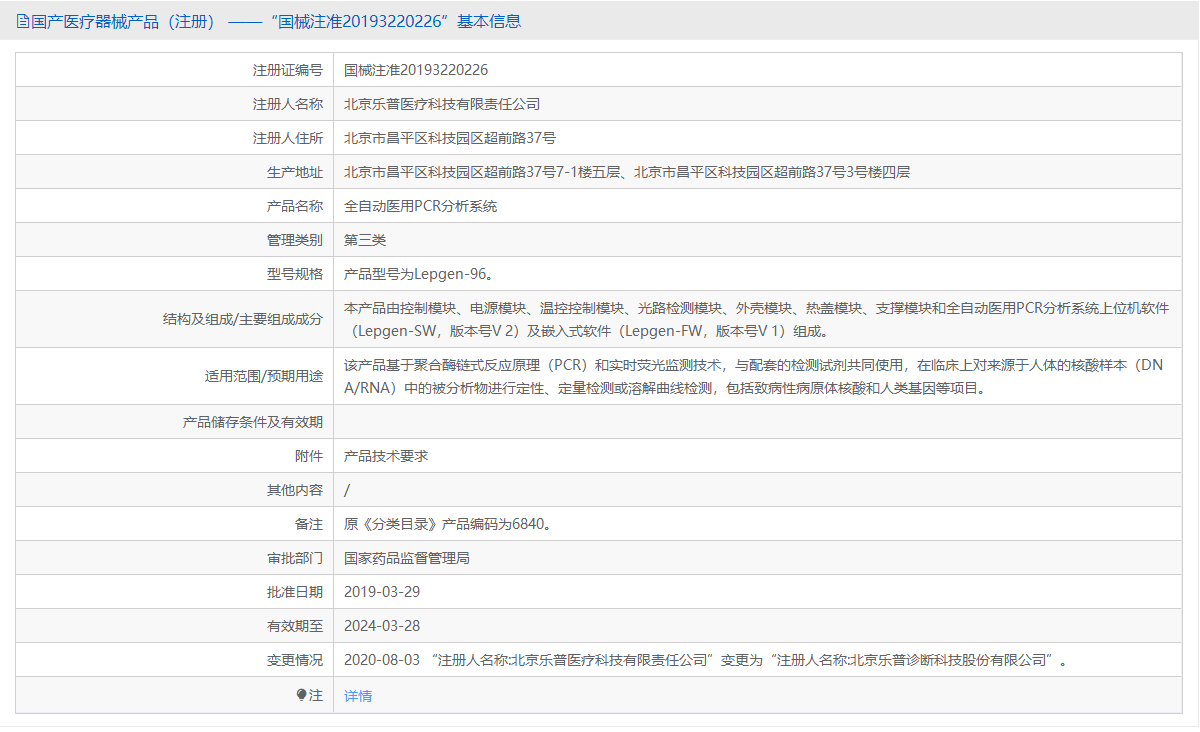Click the 产品储存条件及有效期 label
This screenshot has width=1200, height=732.
point(253,422)
